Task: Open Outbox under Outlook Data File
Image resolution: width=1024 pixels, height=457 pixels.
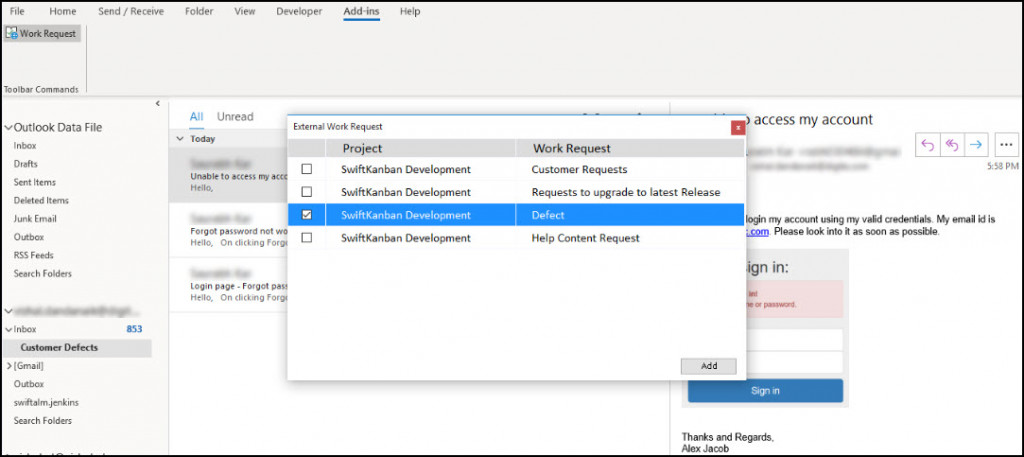Action: tap(28, 237)
